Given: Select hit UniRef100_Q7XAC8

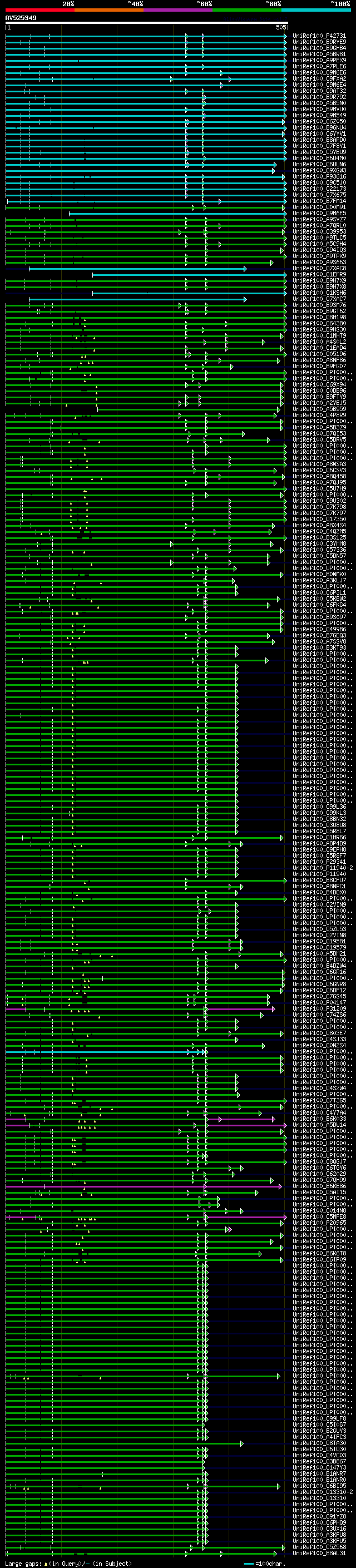Looking at the screenshot, I should click(319, 269).
